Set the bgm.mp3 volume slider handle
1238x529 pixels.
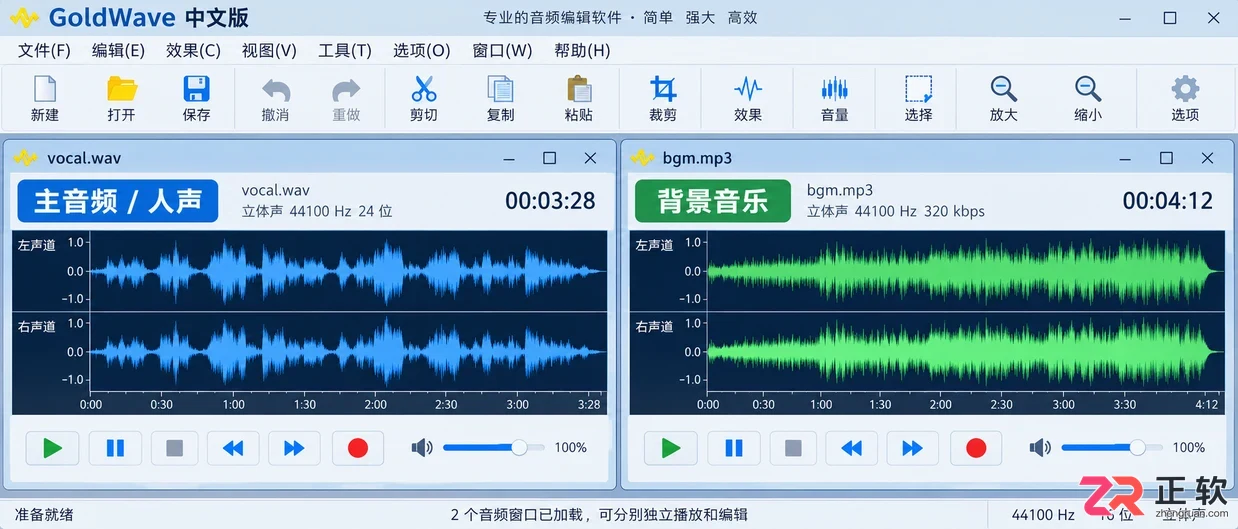(x=1137, y=448)
